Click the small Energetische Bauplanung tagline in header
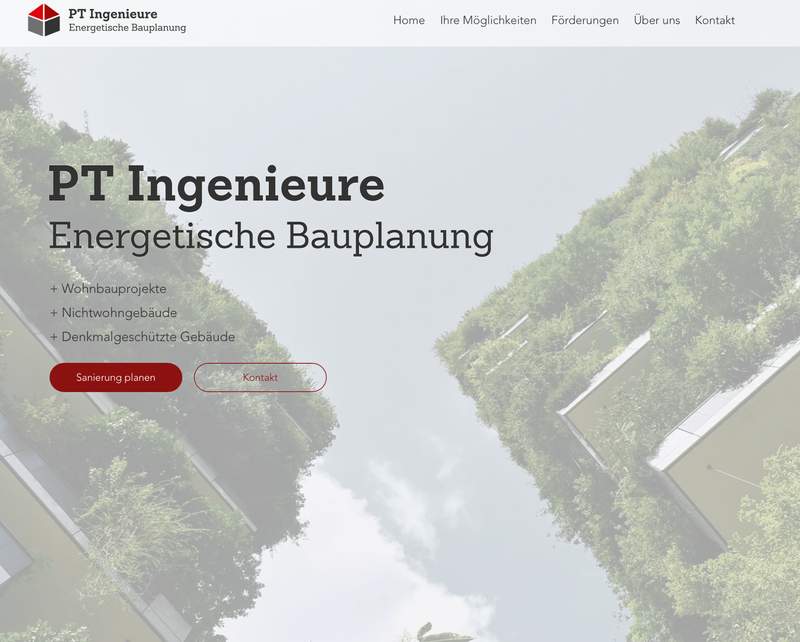The image size is (800, 642). [x=127, y=28]
